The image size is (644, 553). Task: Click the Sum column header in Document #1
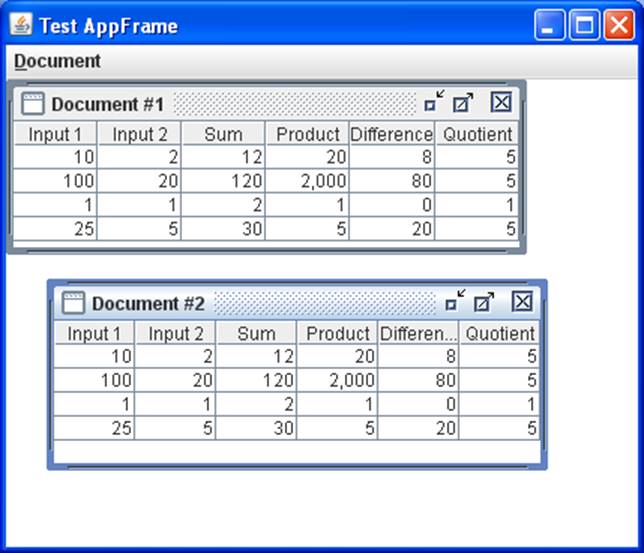pyautogui.click(x=223, y=134)
